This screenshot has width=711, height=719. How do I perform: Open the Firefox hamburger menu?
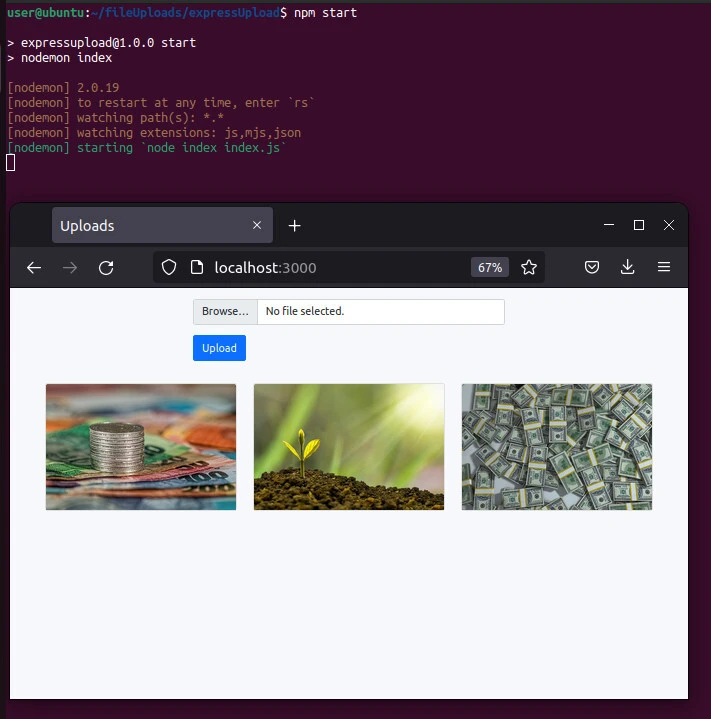point(664,267)
